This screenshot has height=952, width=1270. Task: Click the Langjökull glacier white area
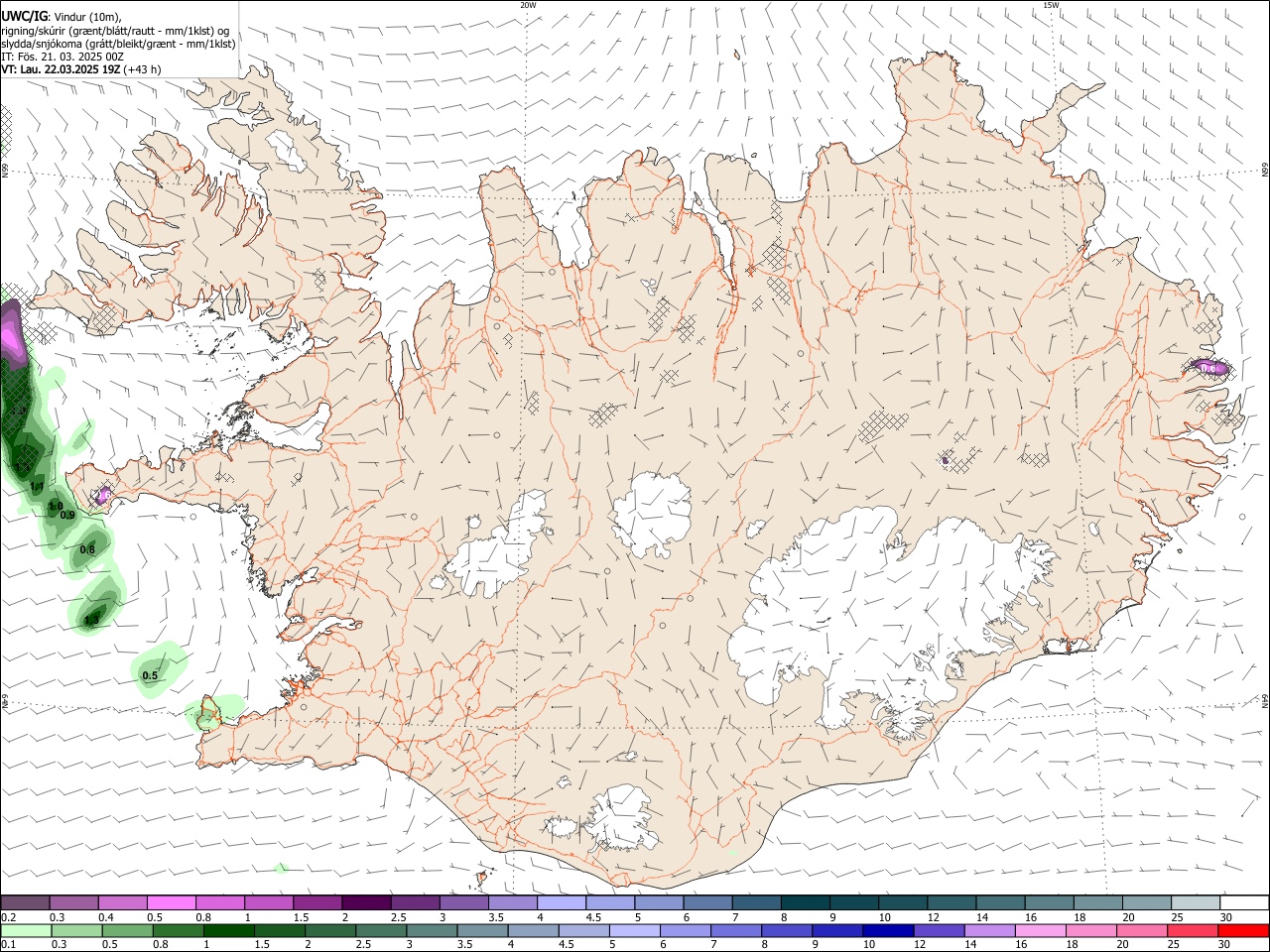pos(501,550)
